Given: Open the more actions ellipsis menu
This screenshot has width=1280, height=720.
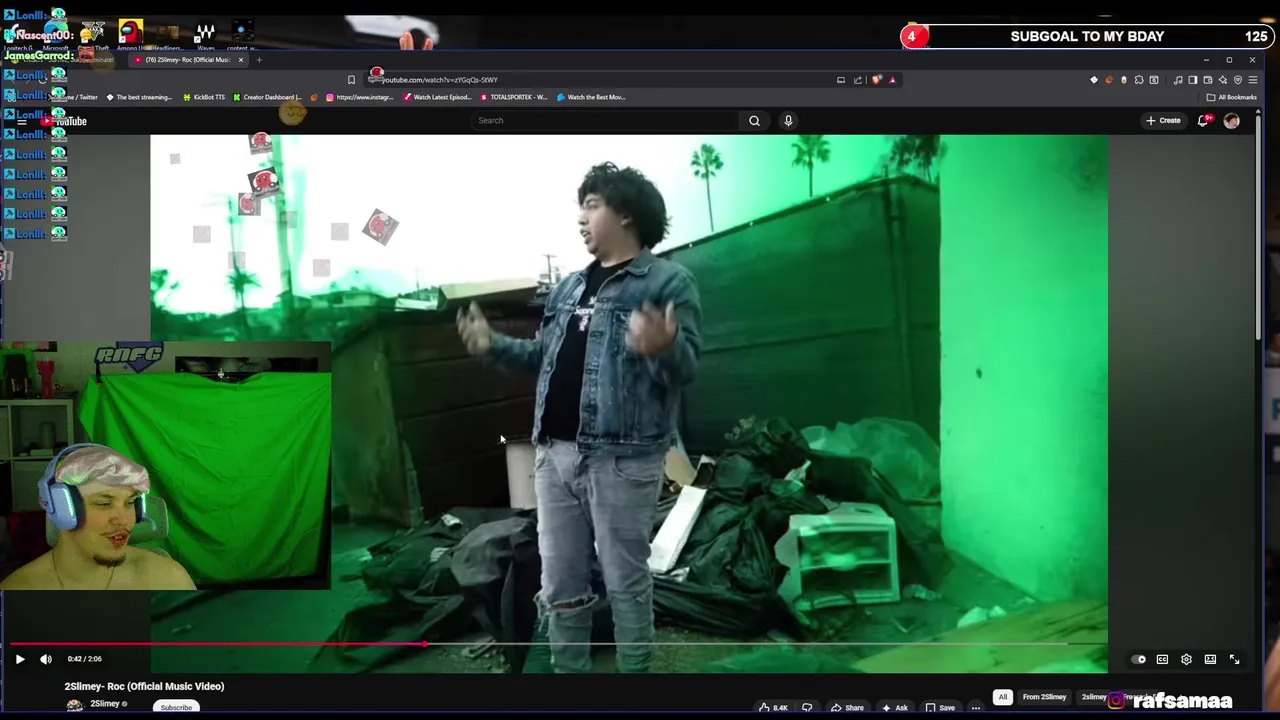Looking at the screenshot, I should coord(976,708).
